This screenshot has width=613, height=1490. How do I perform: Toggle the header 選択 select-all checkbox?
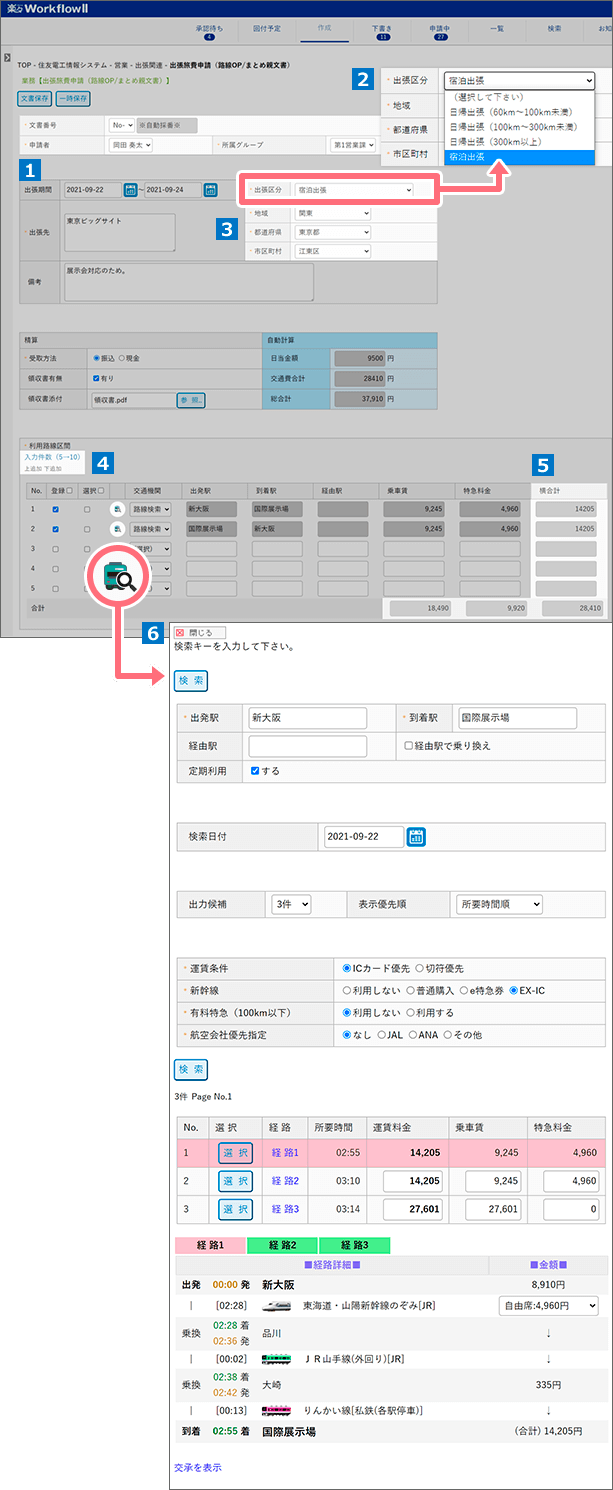[x=100, y=490]
